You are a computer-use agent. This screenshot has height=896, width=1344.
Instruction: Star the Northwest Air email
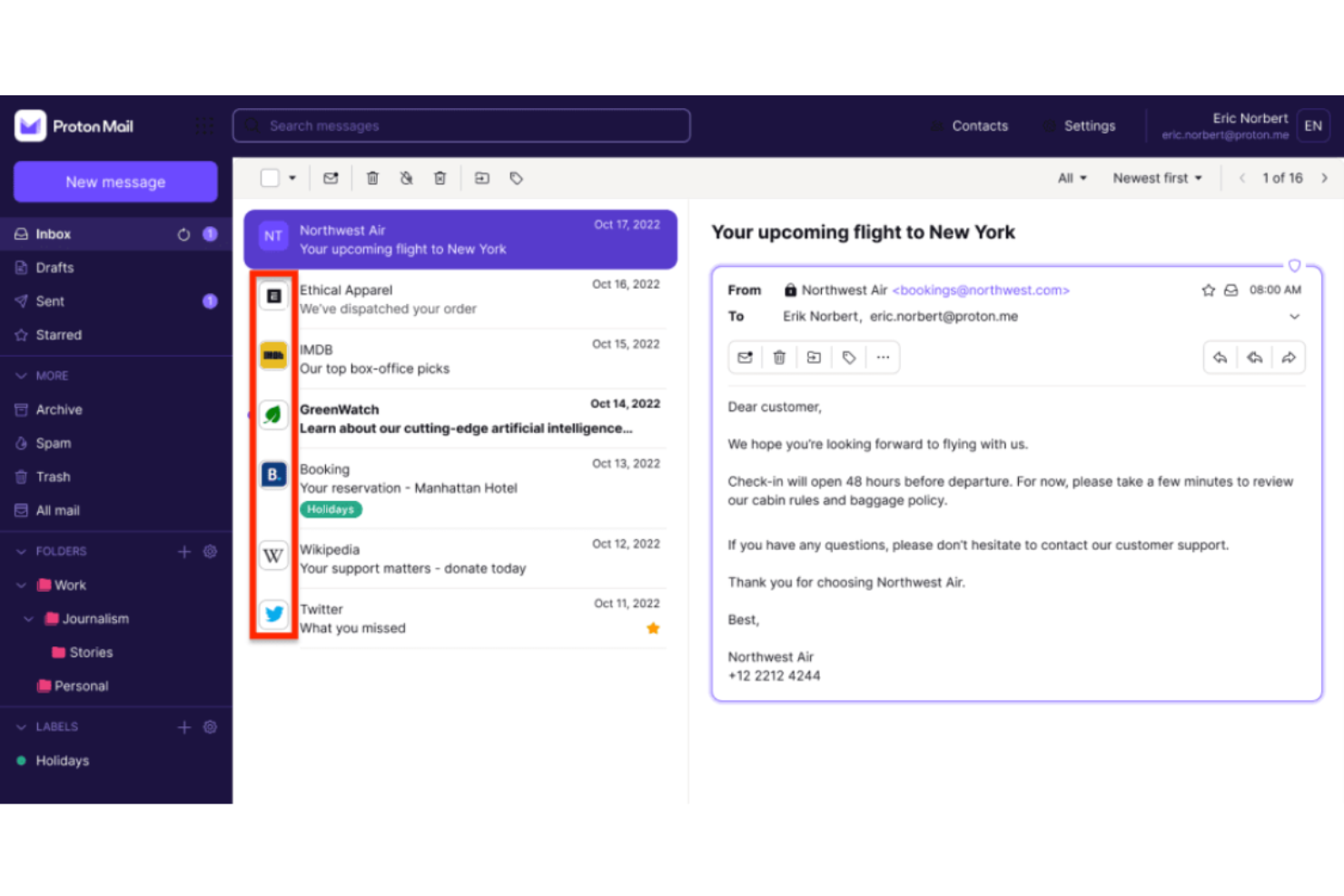coord(1208,290)
